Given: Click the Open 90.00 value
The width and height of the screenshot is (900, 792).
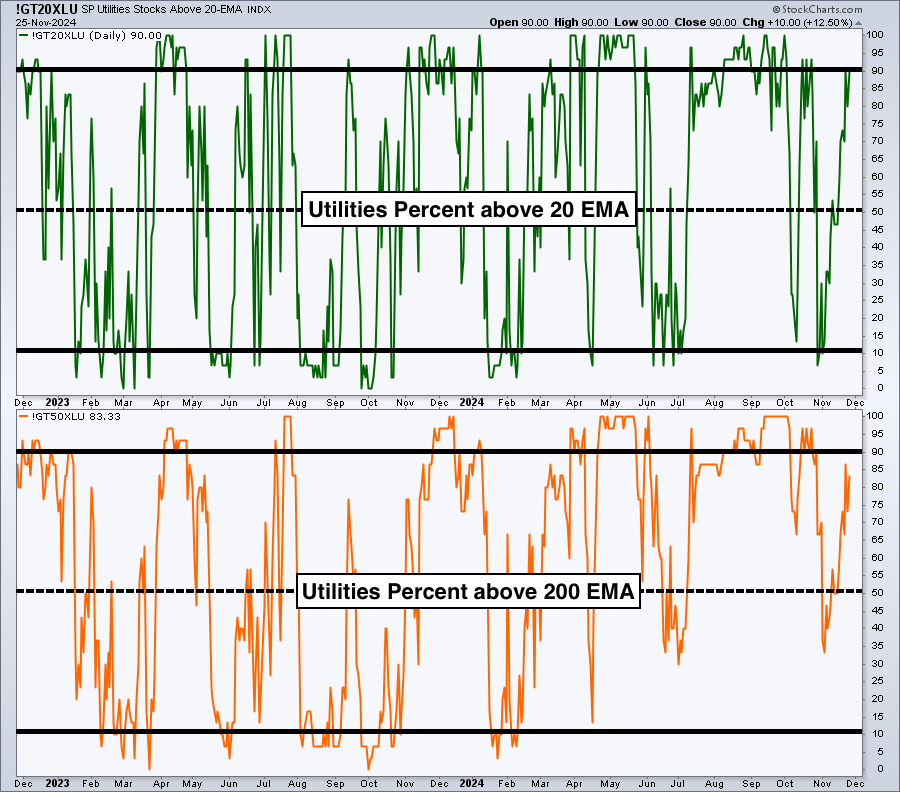Looking at the screenshot, I should tap(519, 22).
